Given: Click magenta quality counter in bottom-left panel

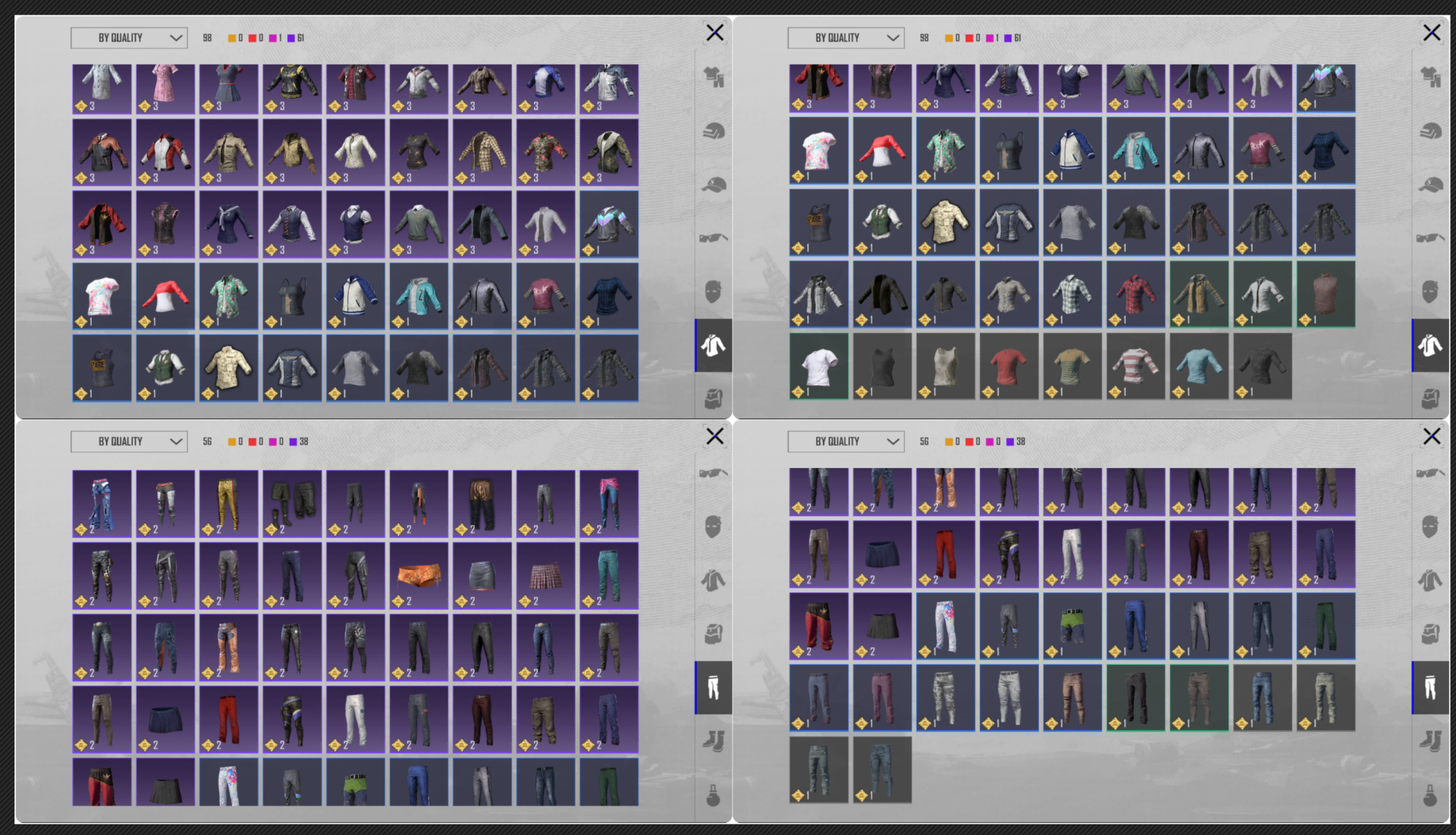Looking at the screenshot, I should [277, 441].
